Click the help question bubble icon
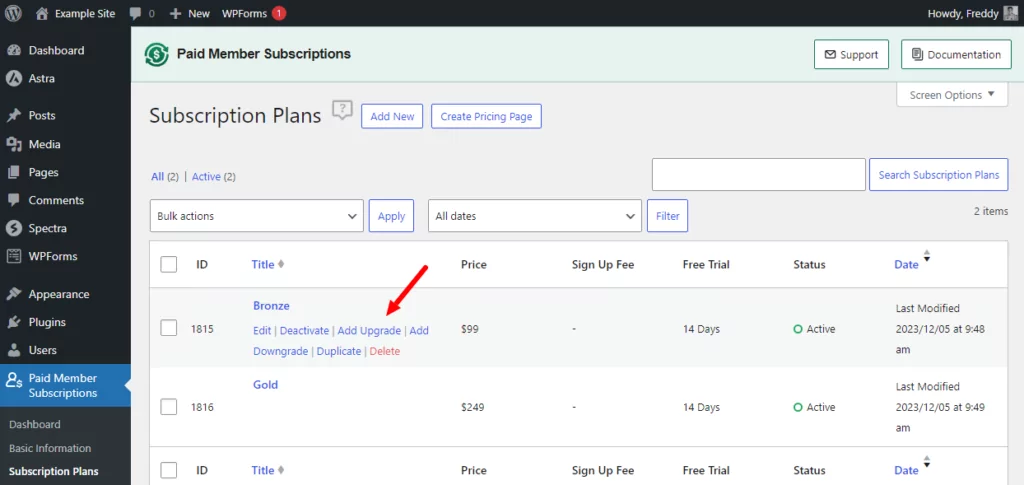The width and height of the screenshot is (1024, 485). [342, 110]
